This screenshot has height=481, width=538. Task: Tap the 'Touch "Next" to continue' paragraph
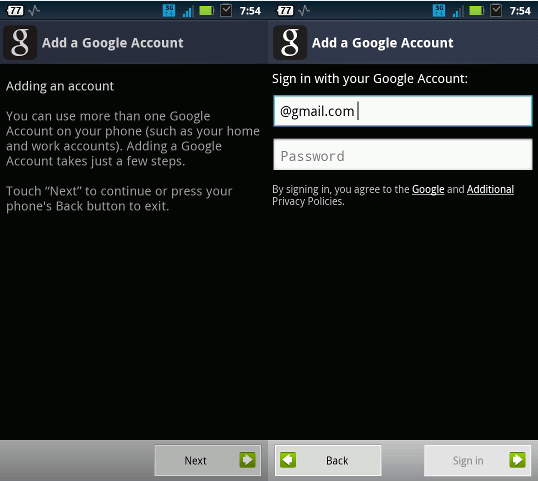[x=119, y=199]
